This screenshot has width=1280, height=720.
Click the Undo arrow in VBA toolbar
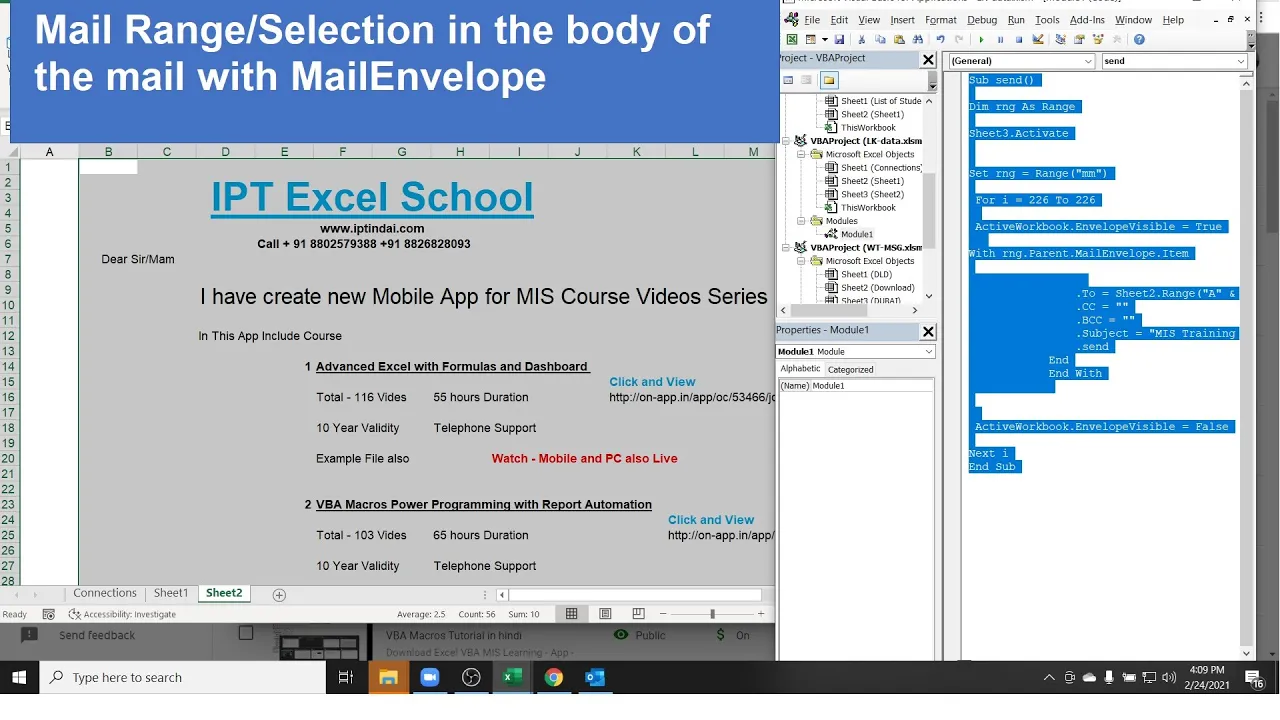coord(940,40)
